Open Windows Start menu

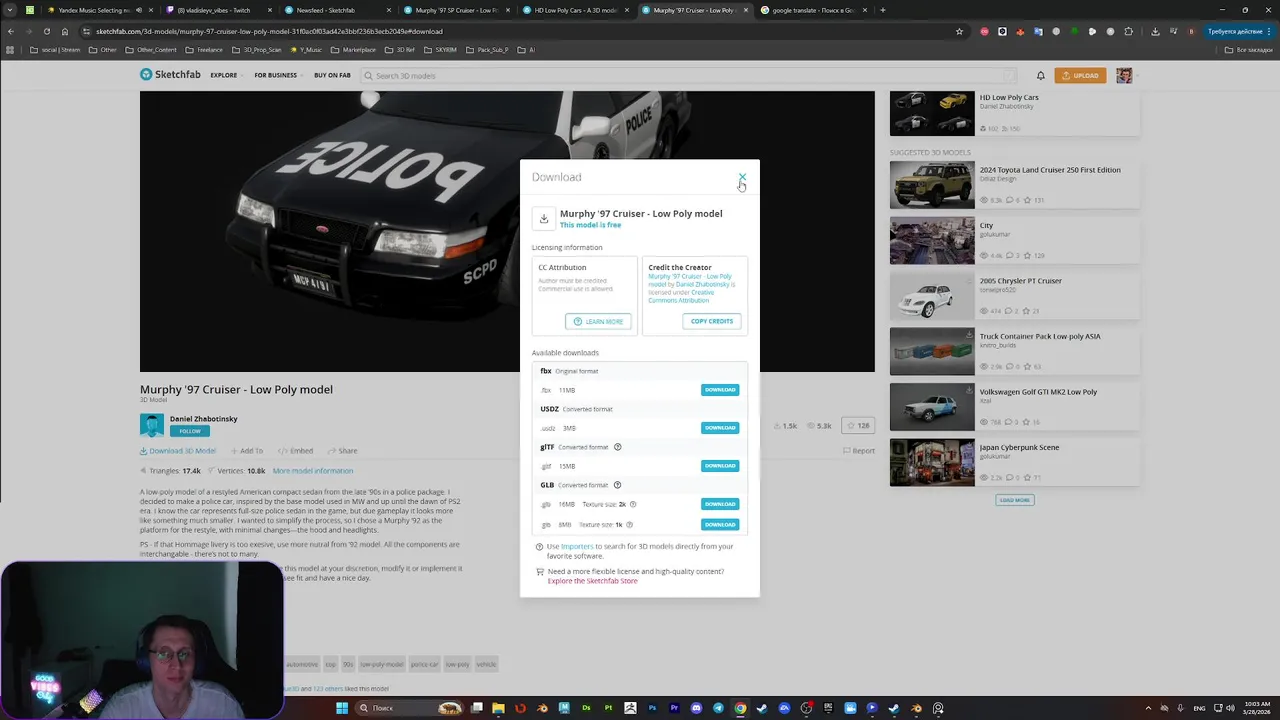(342, 708)
